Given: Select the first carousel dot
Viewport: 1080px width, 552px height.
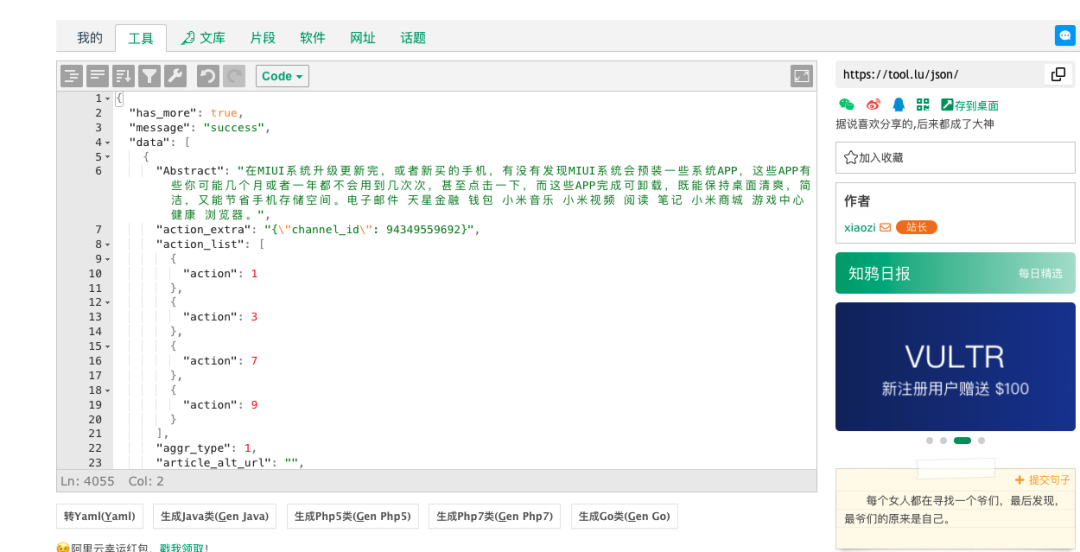Looking at the screenshot, I should tap(930, 440).
